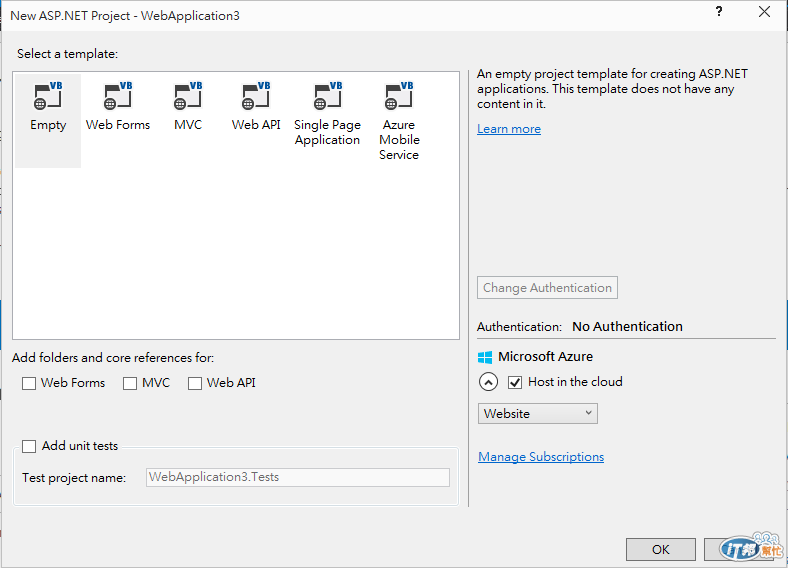Click 'Add folders and core references for:' label

point(113,358)
